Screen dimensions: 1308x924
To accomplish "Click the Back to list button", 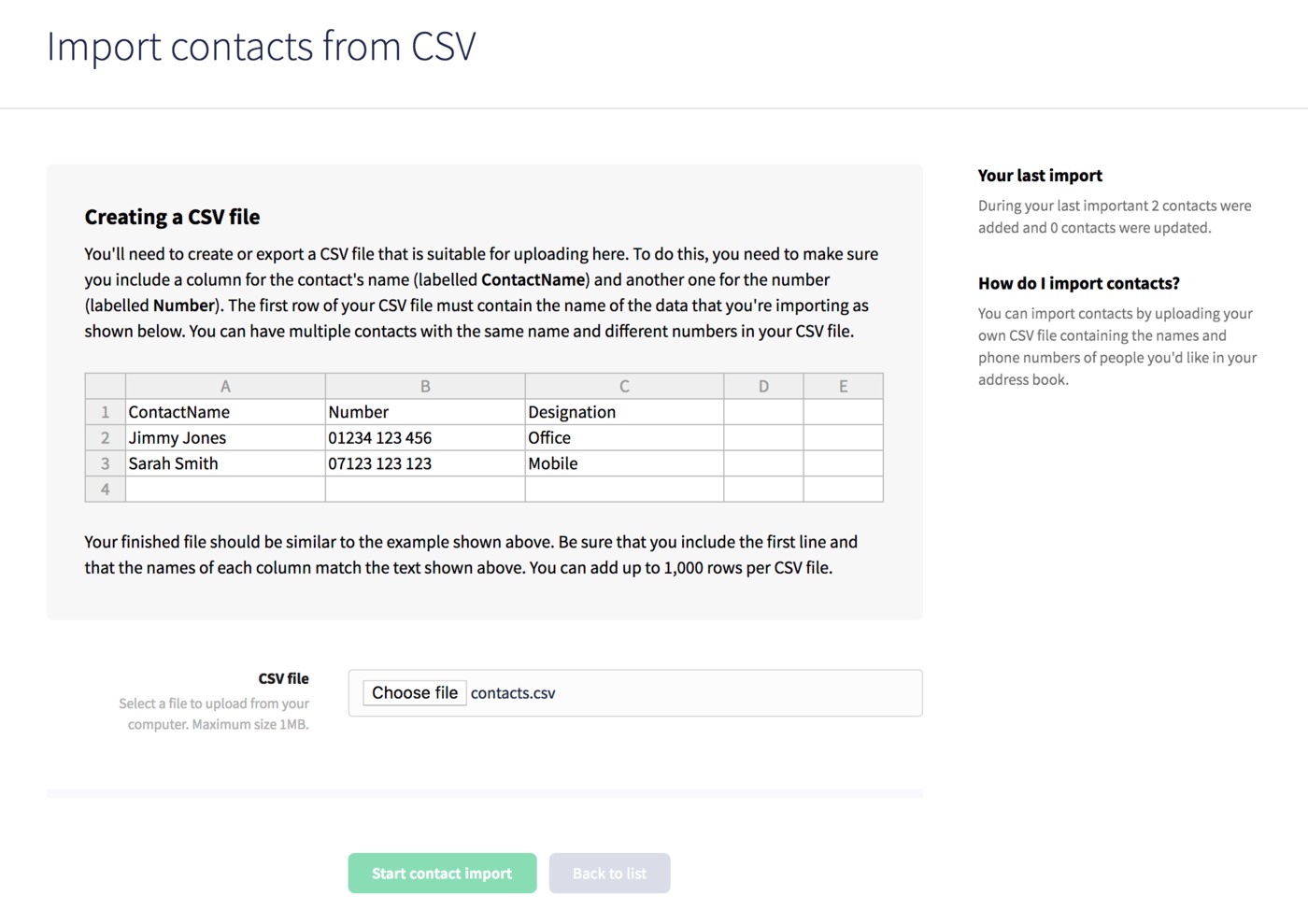I will coord(609,873).
